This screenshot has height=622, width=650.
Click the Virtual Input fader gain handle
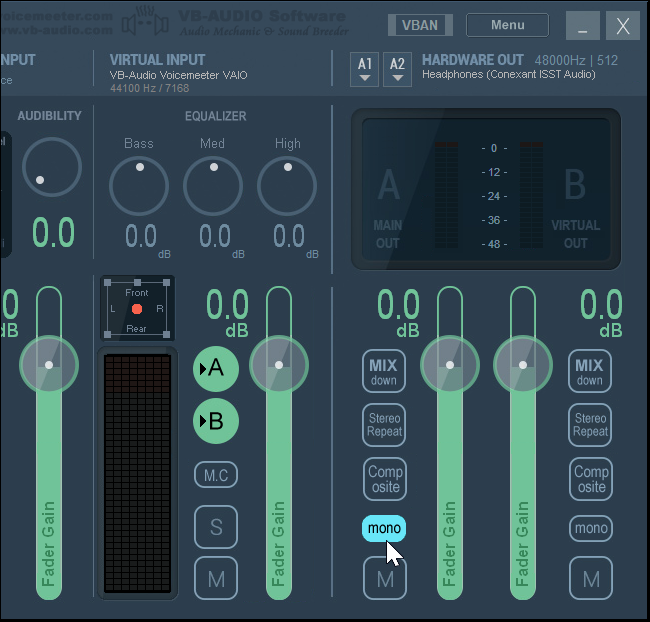[x=279, y=365]
